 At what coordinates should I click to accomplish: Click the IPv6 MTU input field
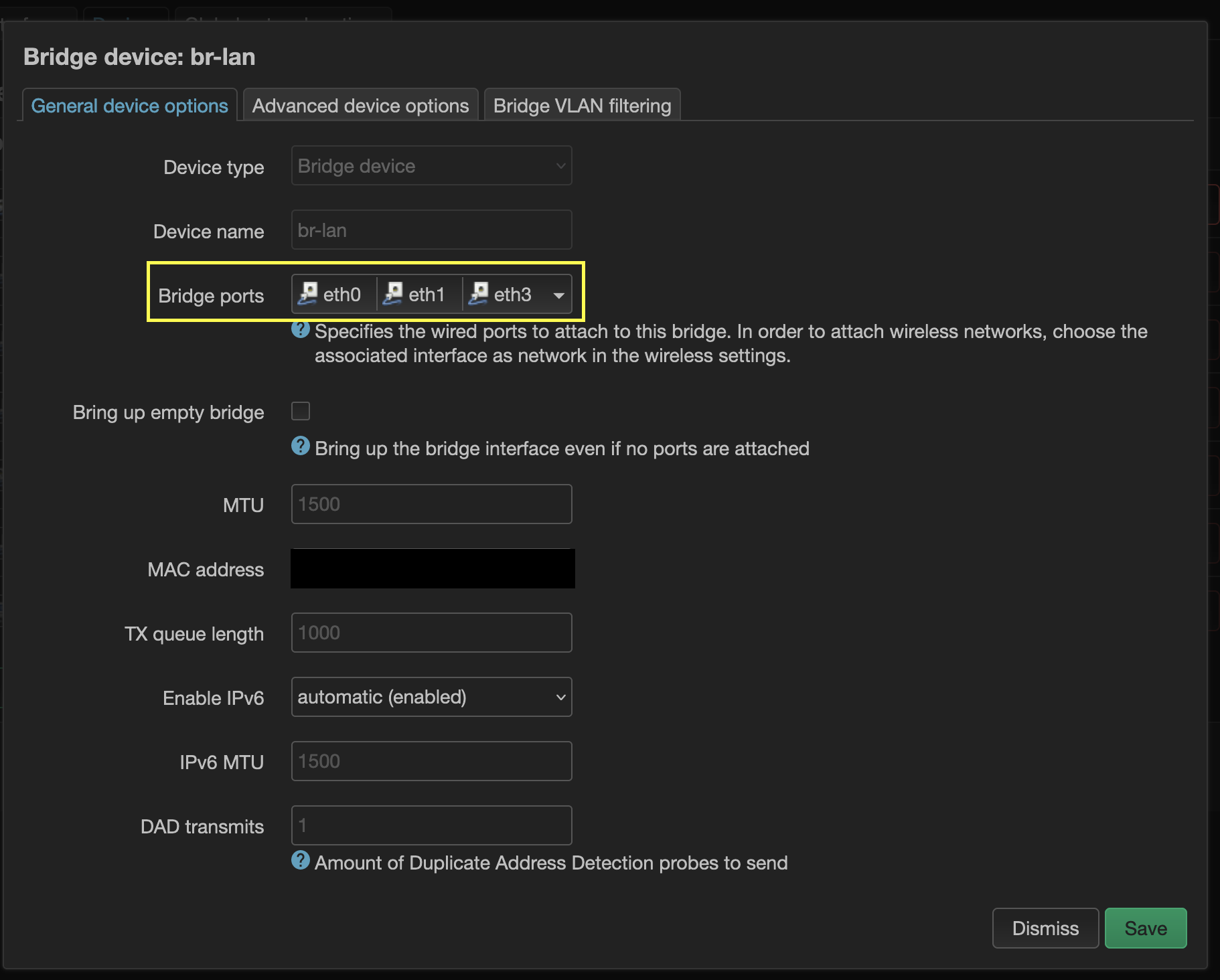point(432,761)
